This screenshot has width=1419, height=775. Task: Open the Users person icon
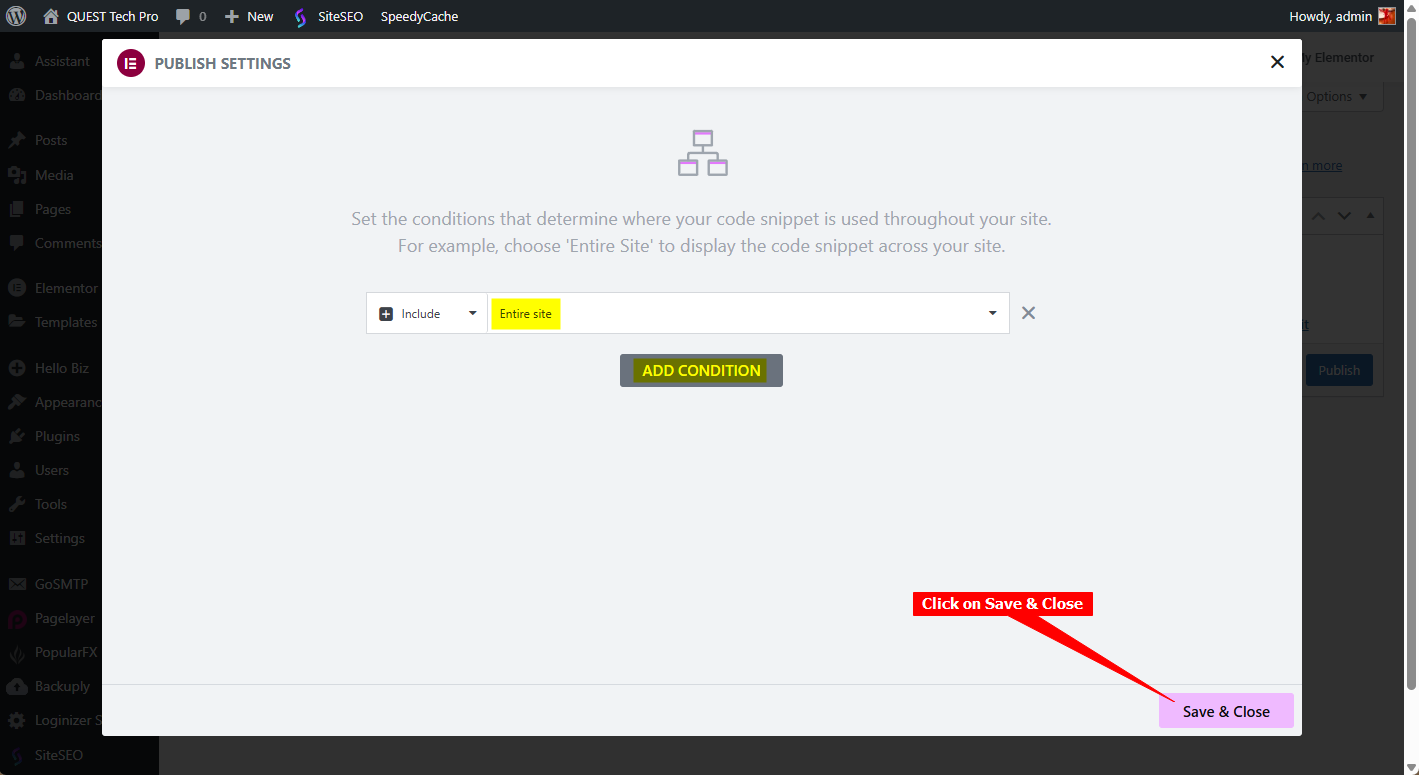(17, 470)
